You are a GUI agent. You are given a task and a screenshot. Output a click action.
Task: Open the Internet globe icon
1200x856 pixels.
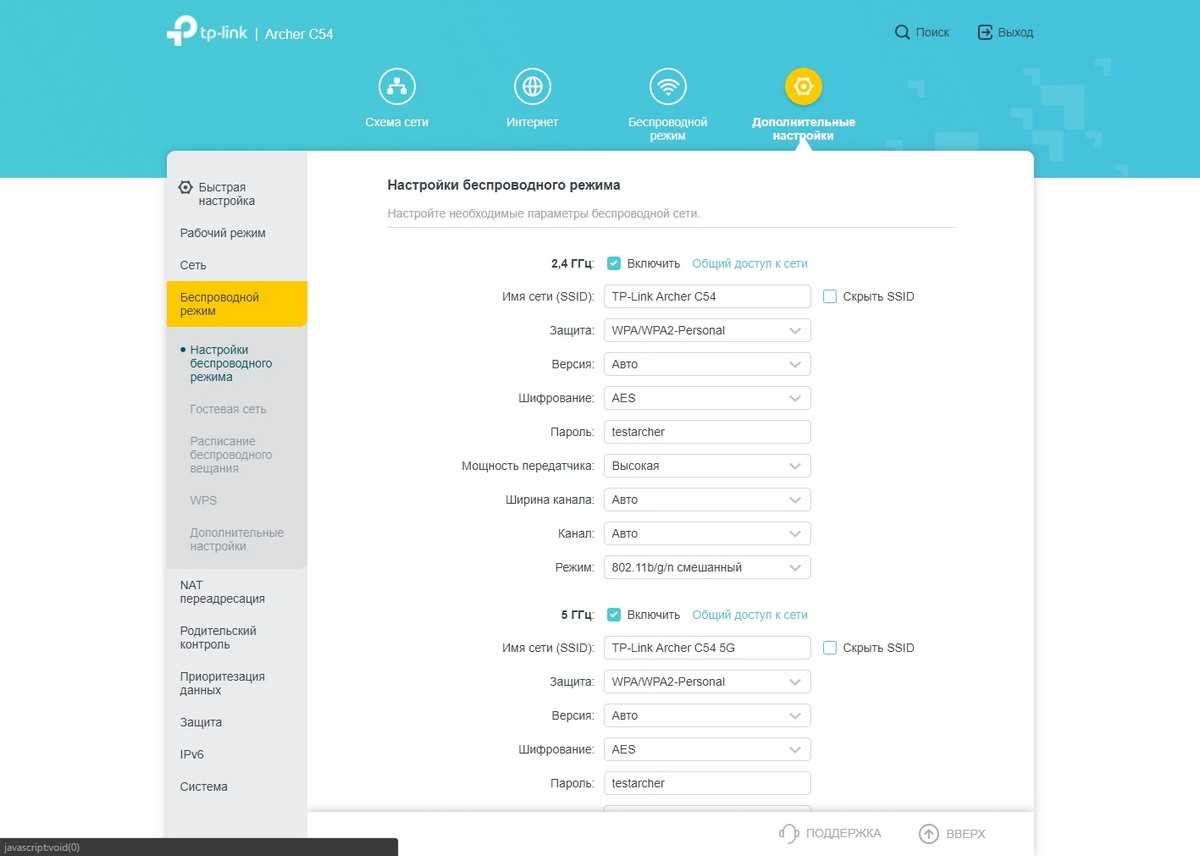532,87
